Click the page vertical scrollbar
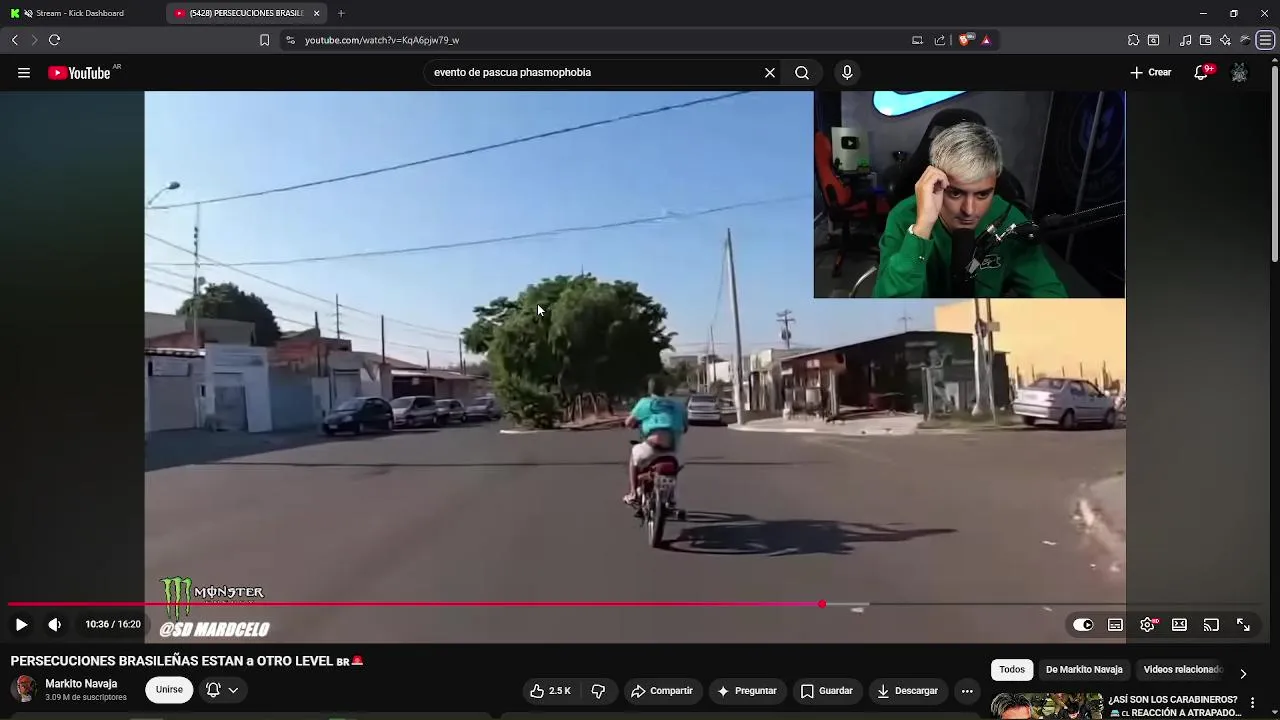The width and height of the screenshot is (1280, 720). pyautogui.click(x=1274, y=165)
